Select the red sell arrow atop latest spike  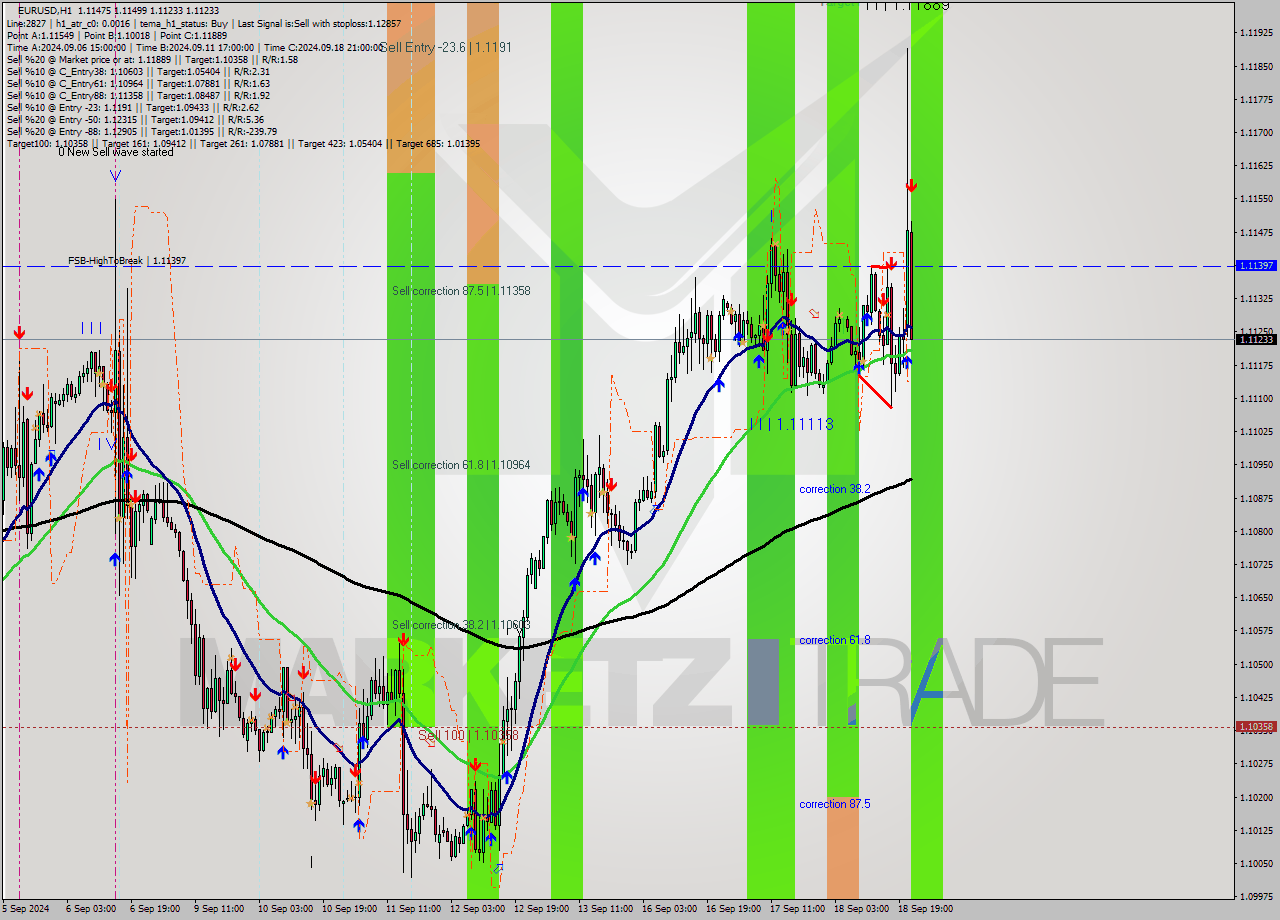click(911, 186)
